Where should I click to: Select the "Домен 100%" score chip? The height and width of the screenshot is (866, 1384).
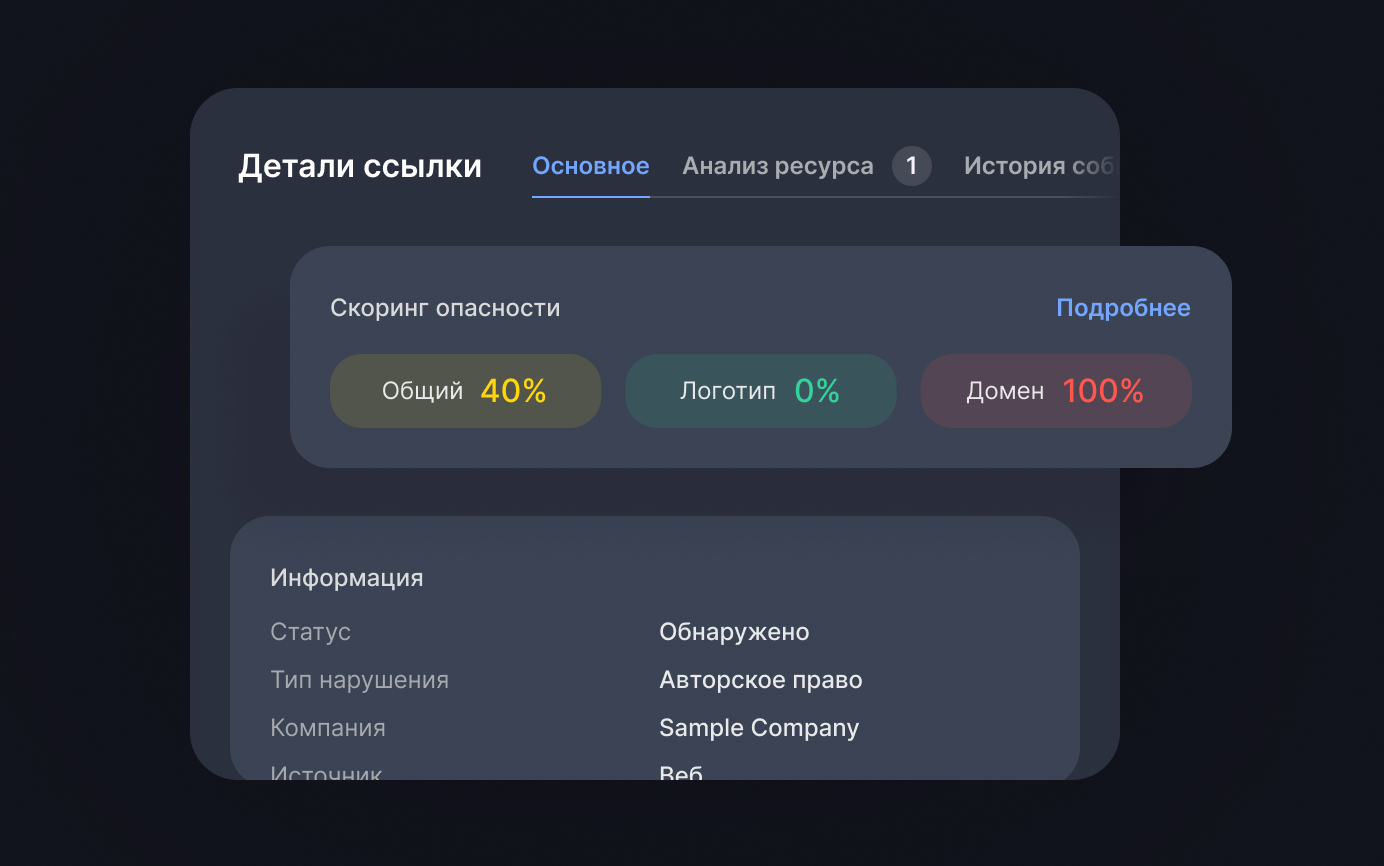1055,390
